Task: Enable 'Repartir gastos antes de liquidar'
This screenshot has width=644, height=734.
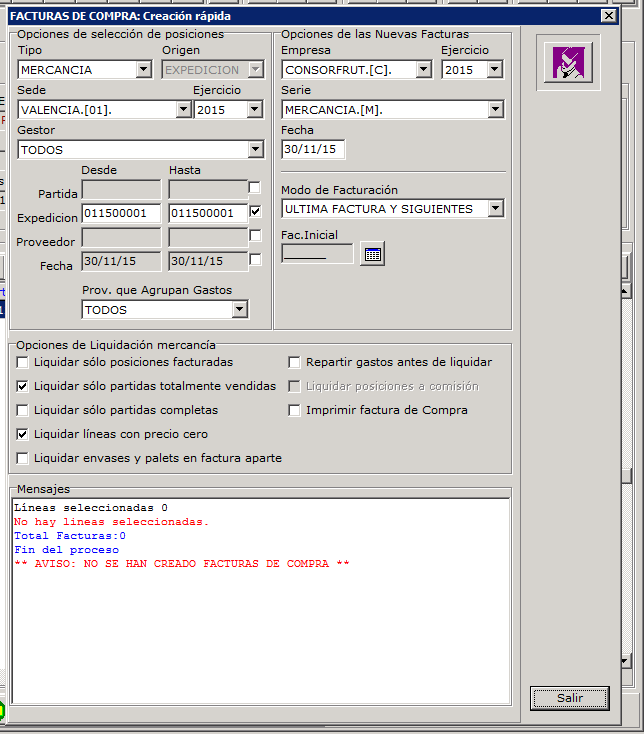Action: [295, 362]
